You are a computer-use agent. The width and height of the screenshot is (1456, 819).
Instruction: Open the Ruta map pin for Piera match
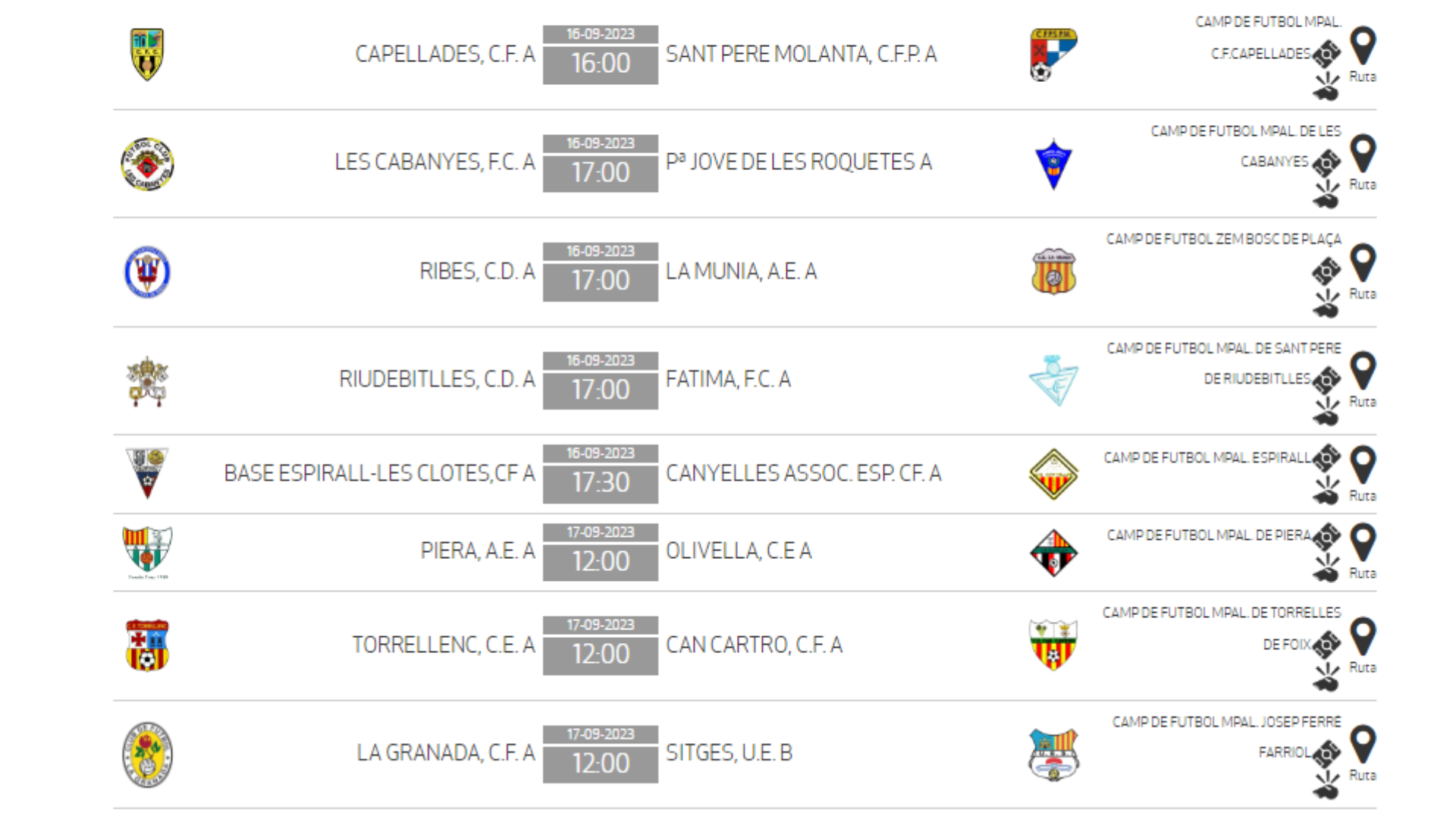(x=1363, y=544)
